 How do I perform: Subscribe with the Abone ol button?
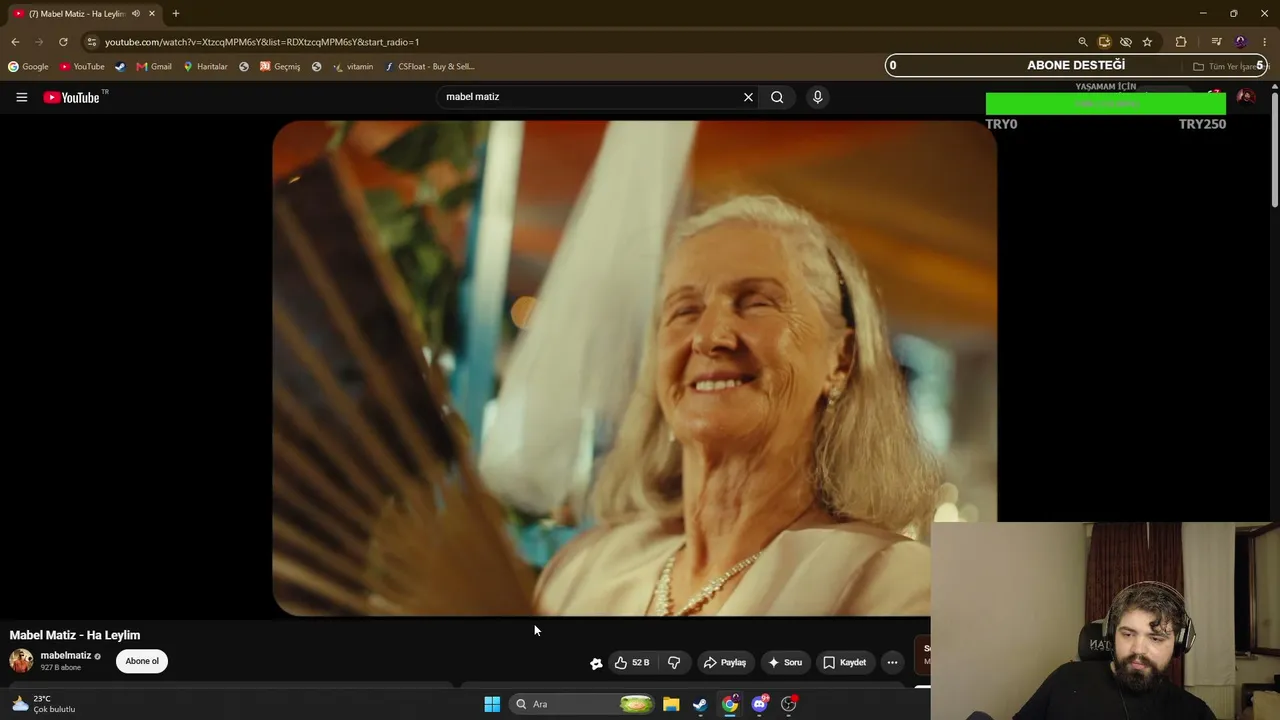tap(142, 661)
